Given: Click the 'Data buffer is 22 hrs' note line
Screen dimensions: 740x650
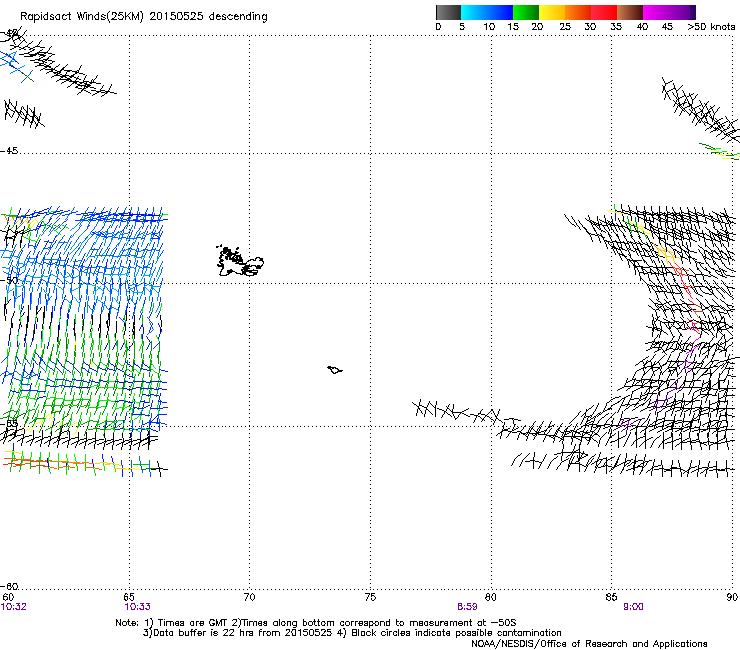Looking at the screenshot, I should tap(352, 633).
